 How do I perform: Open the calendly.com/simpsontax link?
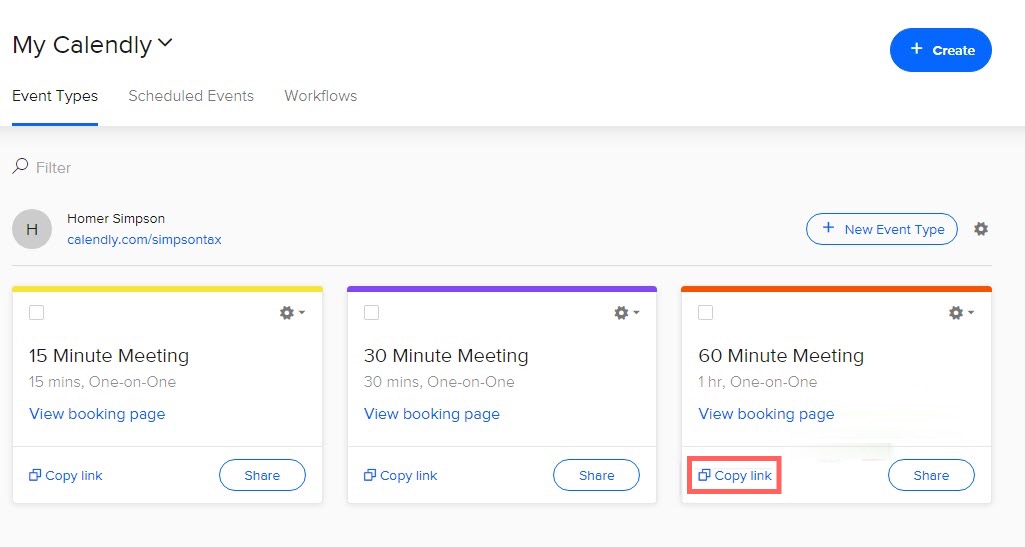pyautogui.click(x=144, y=240)
